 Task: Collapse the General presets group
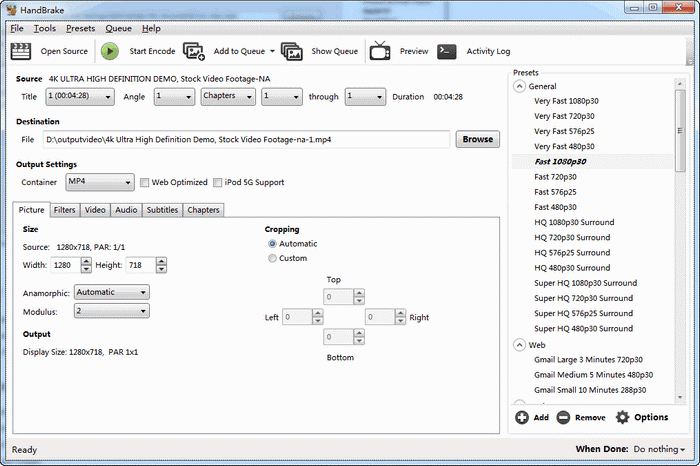pos(519,86)
